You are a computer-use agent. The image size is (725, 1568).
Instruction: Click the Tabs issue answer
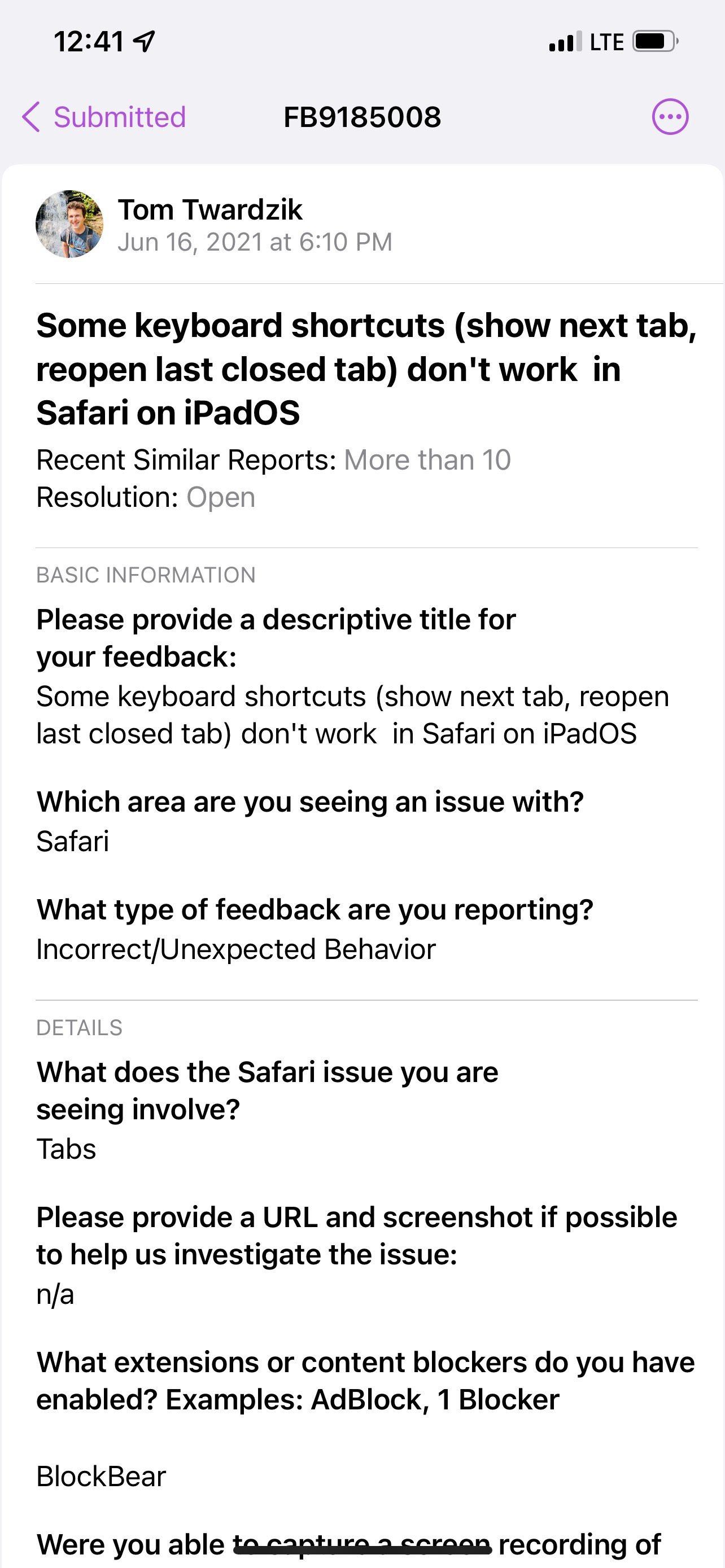tap(65, 1149)
